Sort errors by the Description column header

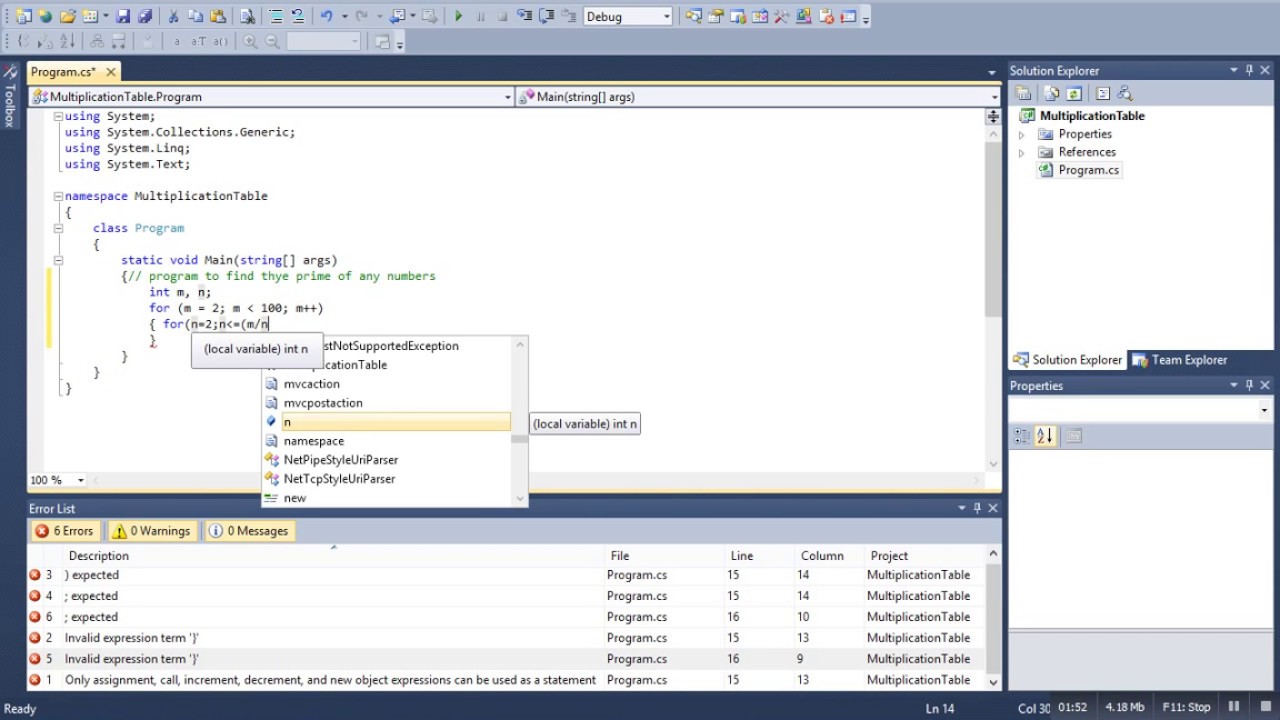98,556
